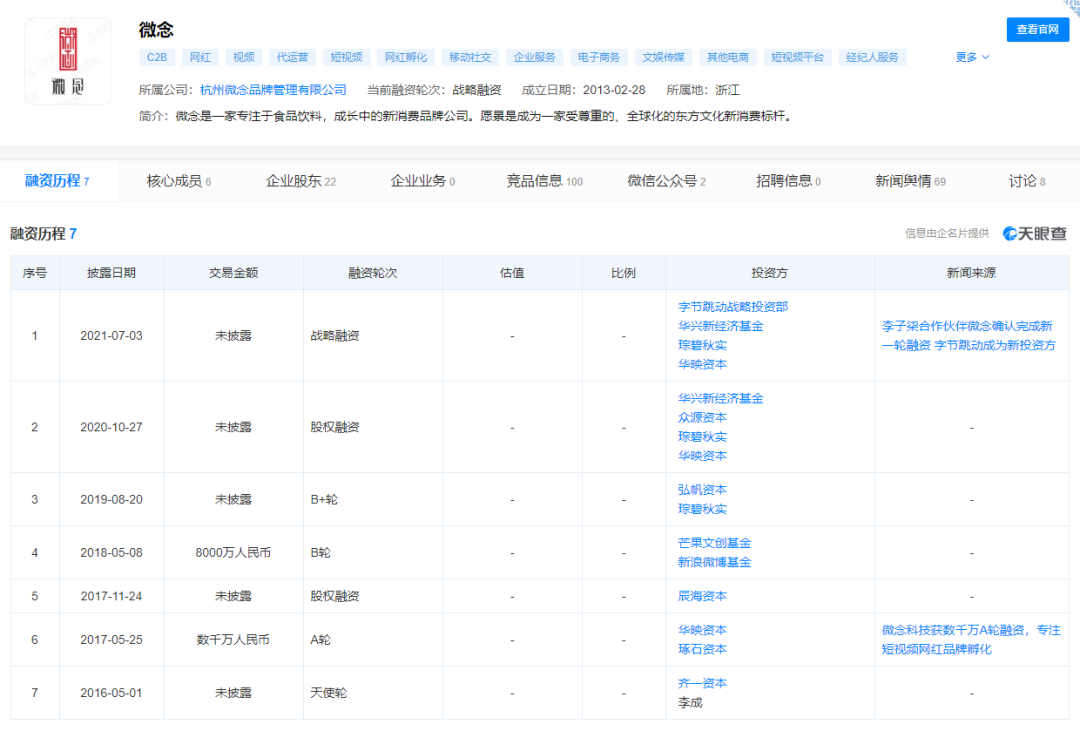The width and height of the screenshot is (1080, 731).
Task: Select the 电子商务 tag
Action: click(599, 57)
